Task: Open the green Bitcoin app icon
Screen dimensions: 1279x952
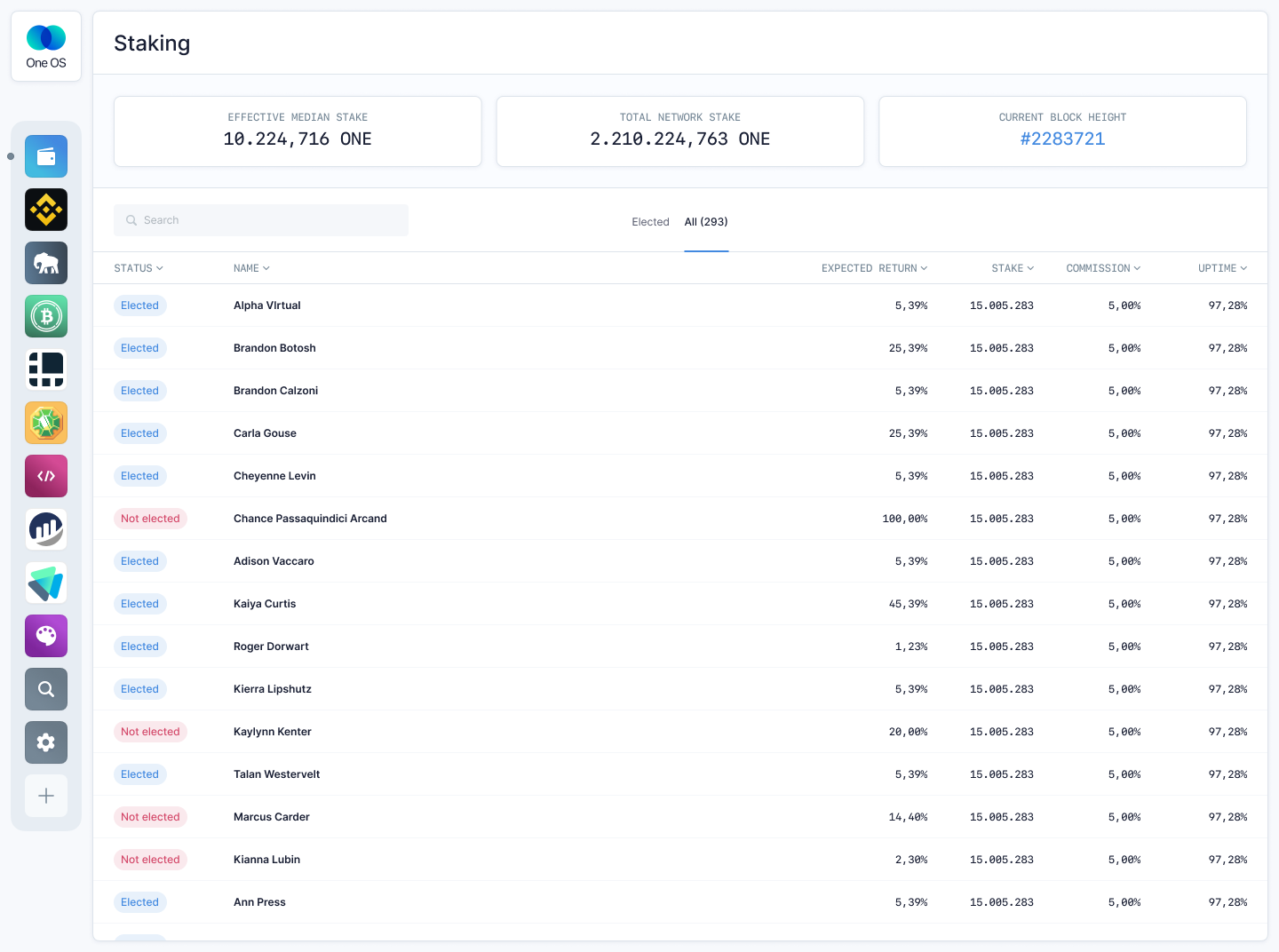Action: point(46,316)
